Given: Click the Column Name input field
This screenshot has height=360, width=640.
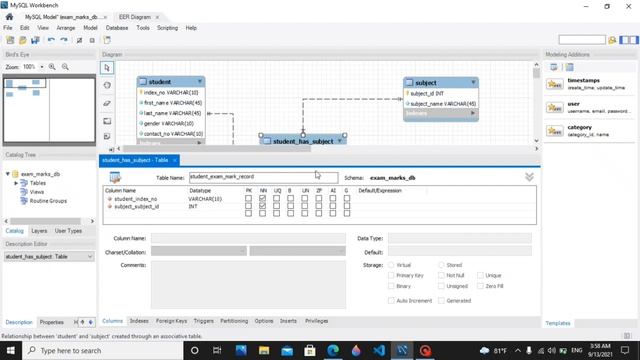Looking at the screenshot, I should [248, 238].
